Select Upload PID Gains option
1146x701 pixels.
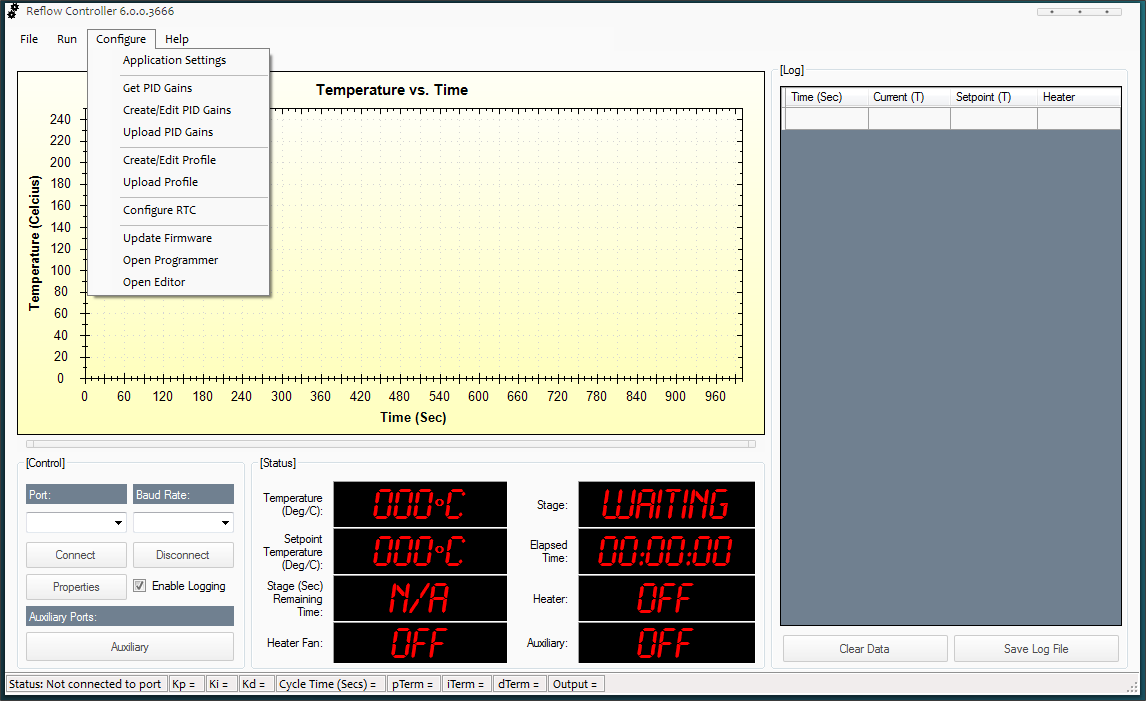(x=167, y=132)
